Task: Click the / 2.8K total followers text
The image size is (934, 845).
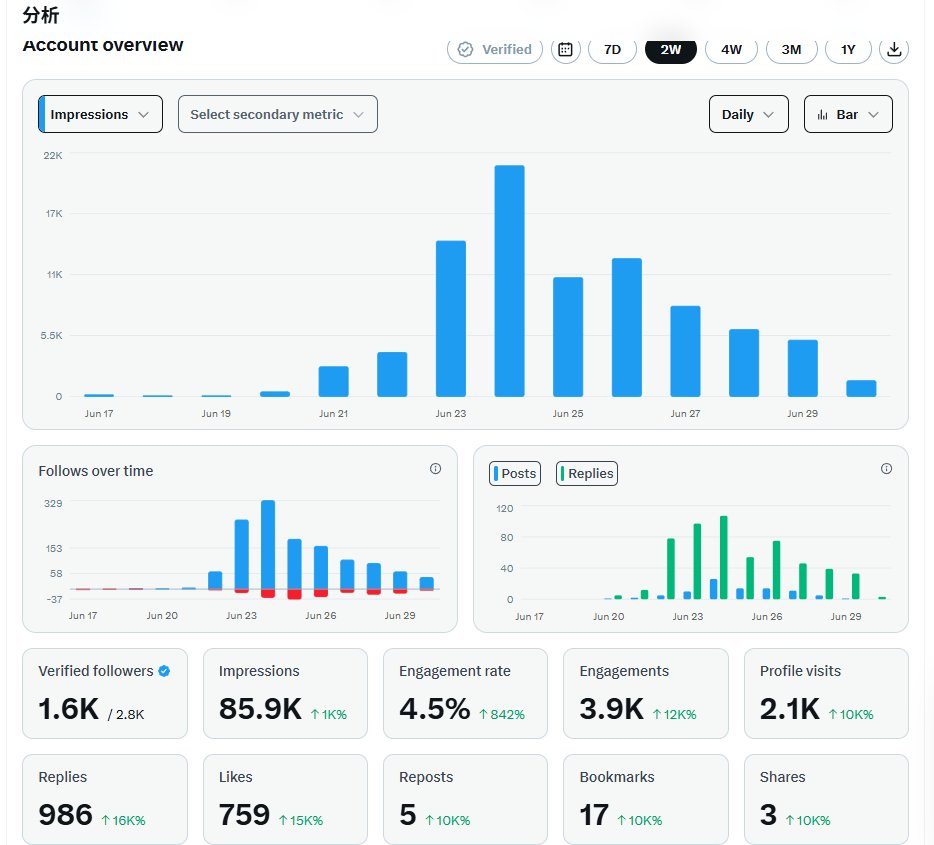Action: (x=126, y=715)
